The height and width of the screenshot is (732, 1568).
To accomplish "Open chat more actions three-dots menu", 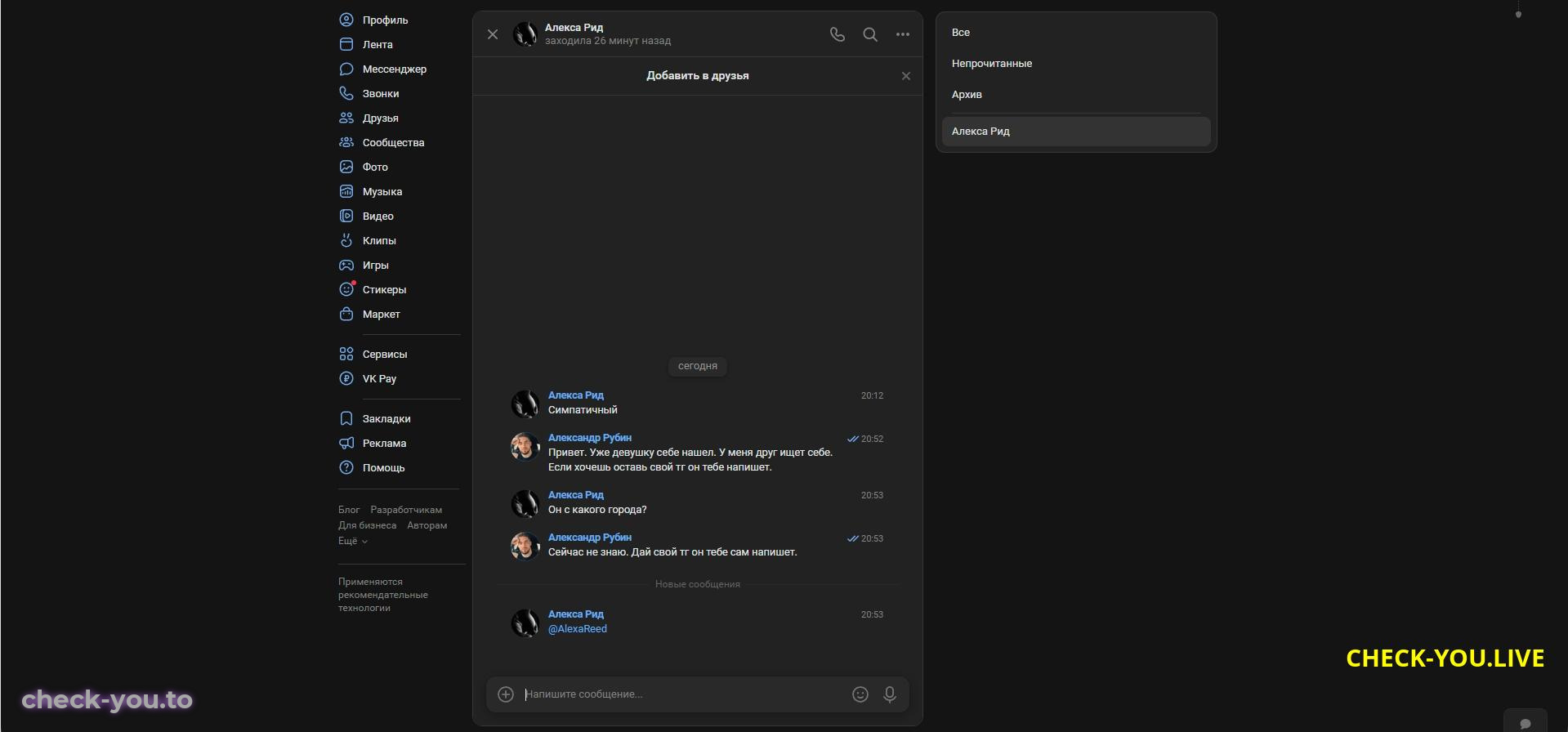I will 903,34.
